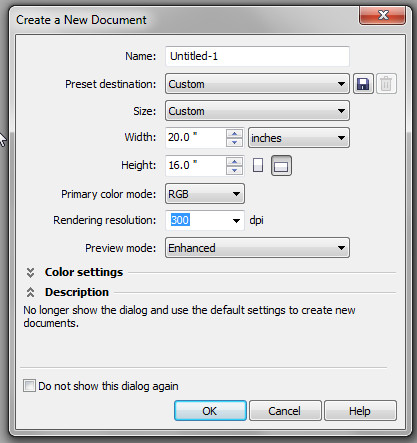
Task: Decrease Height with down arrow
Action: [235, 170]
